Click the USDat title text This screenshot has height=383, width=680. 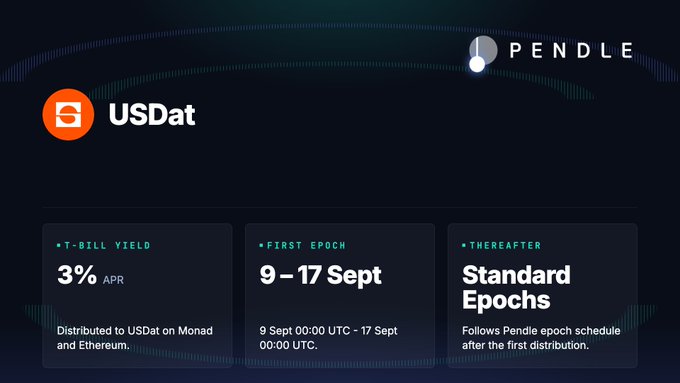[x=152, y=115]
